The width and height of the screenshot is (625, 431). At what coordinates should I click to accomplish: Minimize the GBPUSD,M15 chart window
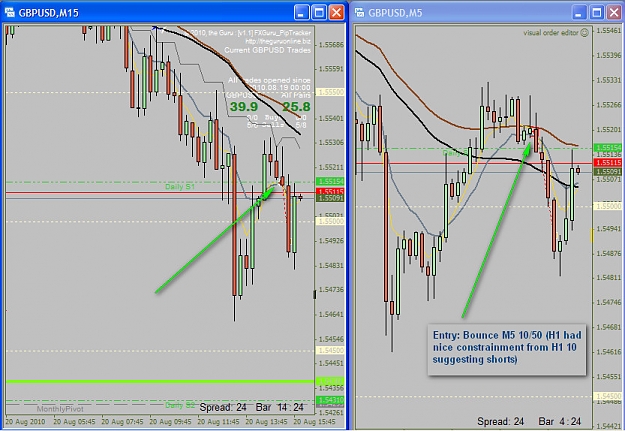(x=301, y=13)
